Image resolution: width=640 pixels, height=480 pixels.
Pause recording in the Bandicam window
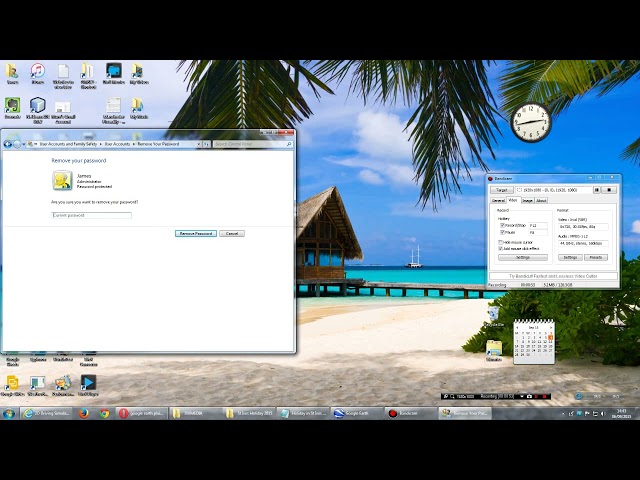tap(597, 190)
